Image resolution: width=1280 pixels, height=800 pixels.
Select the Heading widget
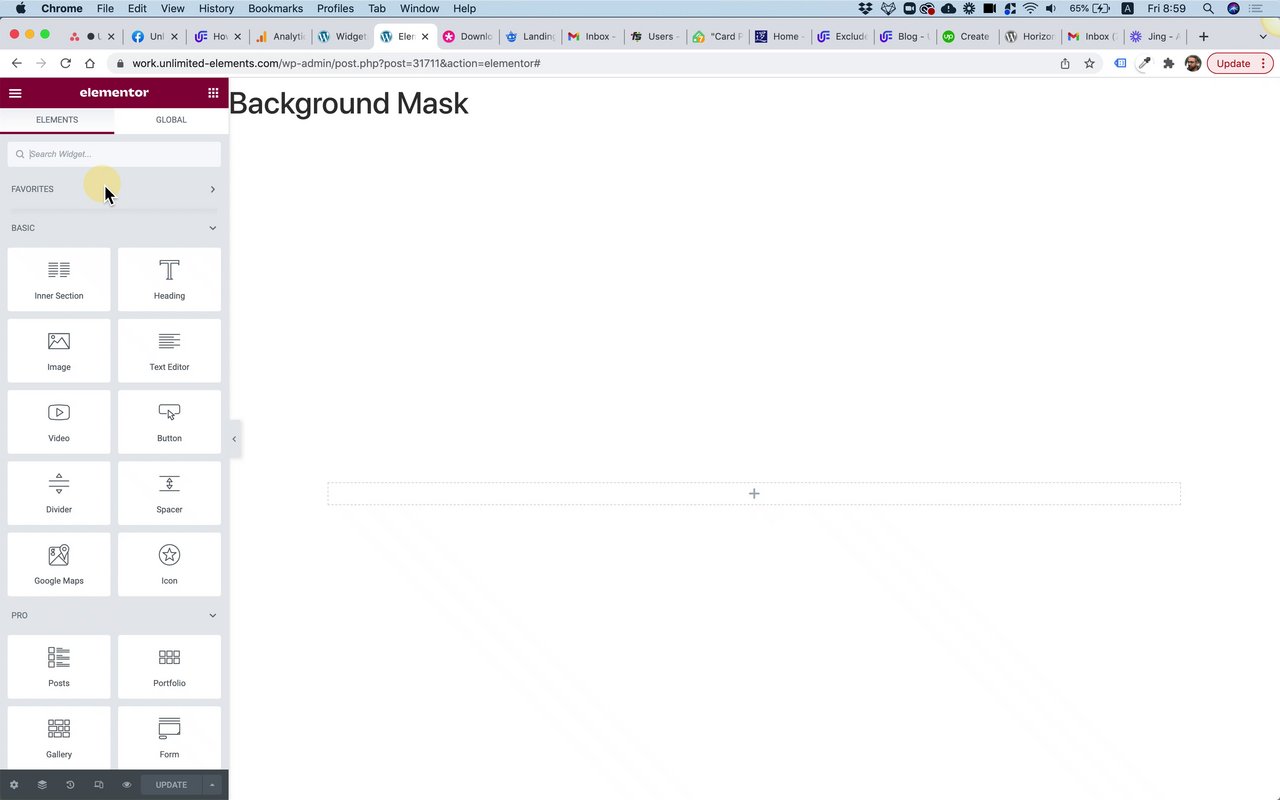click(x=169, y=279)
